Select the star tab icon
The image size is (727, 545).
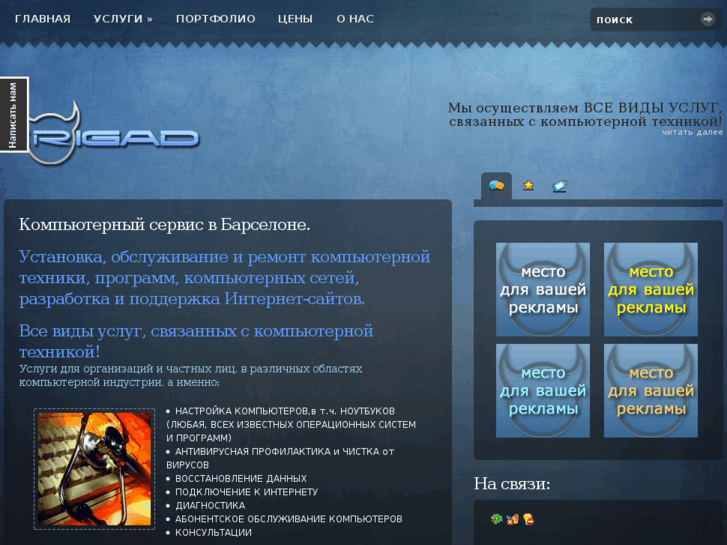click(x=528, y=186)
